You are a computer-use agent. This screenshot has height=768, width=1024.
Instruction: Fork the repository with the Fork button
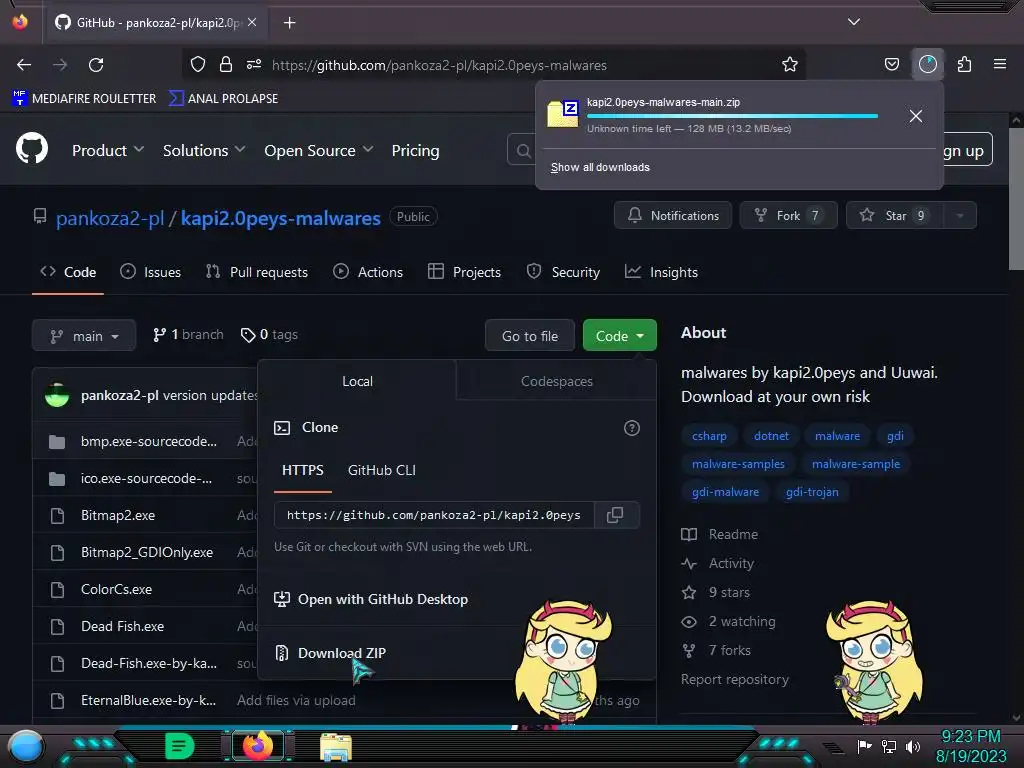coord(788,216)
